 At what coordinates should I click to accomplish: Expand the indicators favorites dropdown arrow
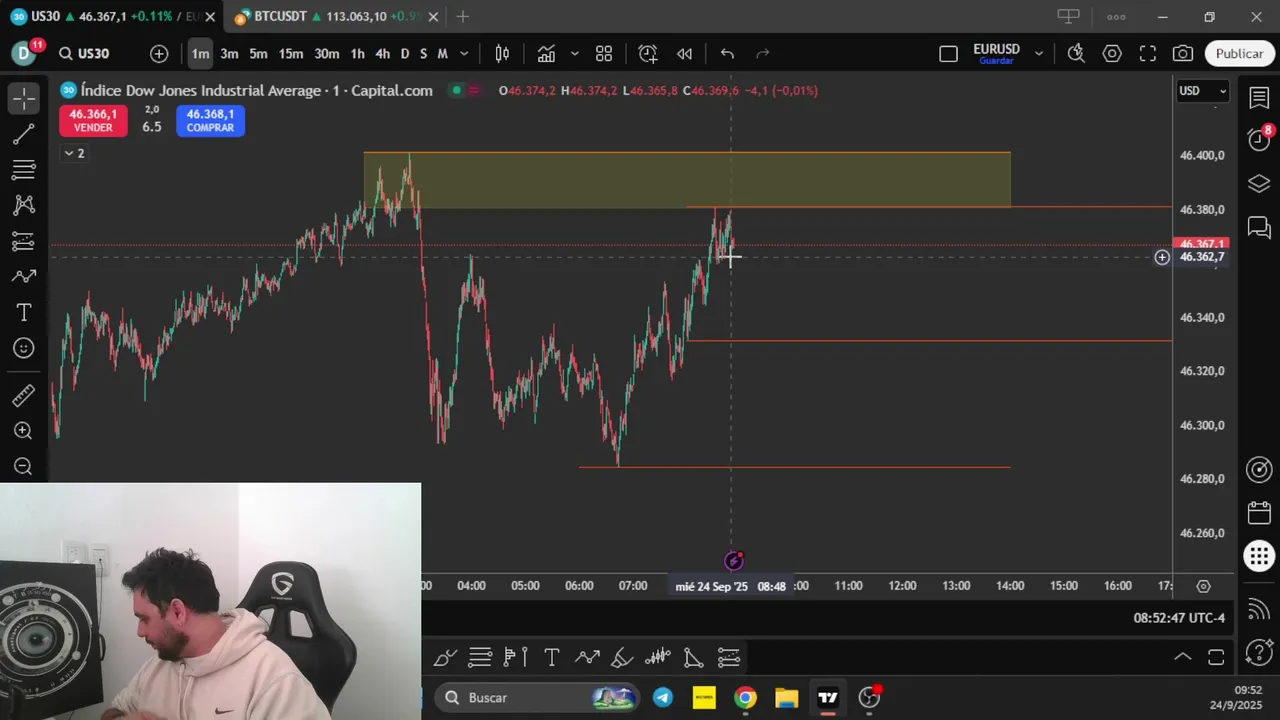(x=574, y=54)
